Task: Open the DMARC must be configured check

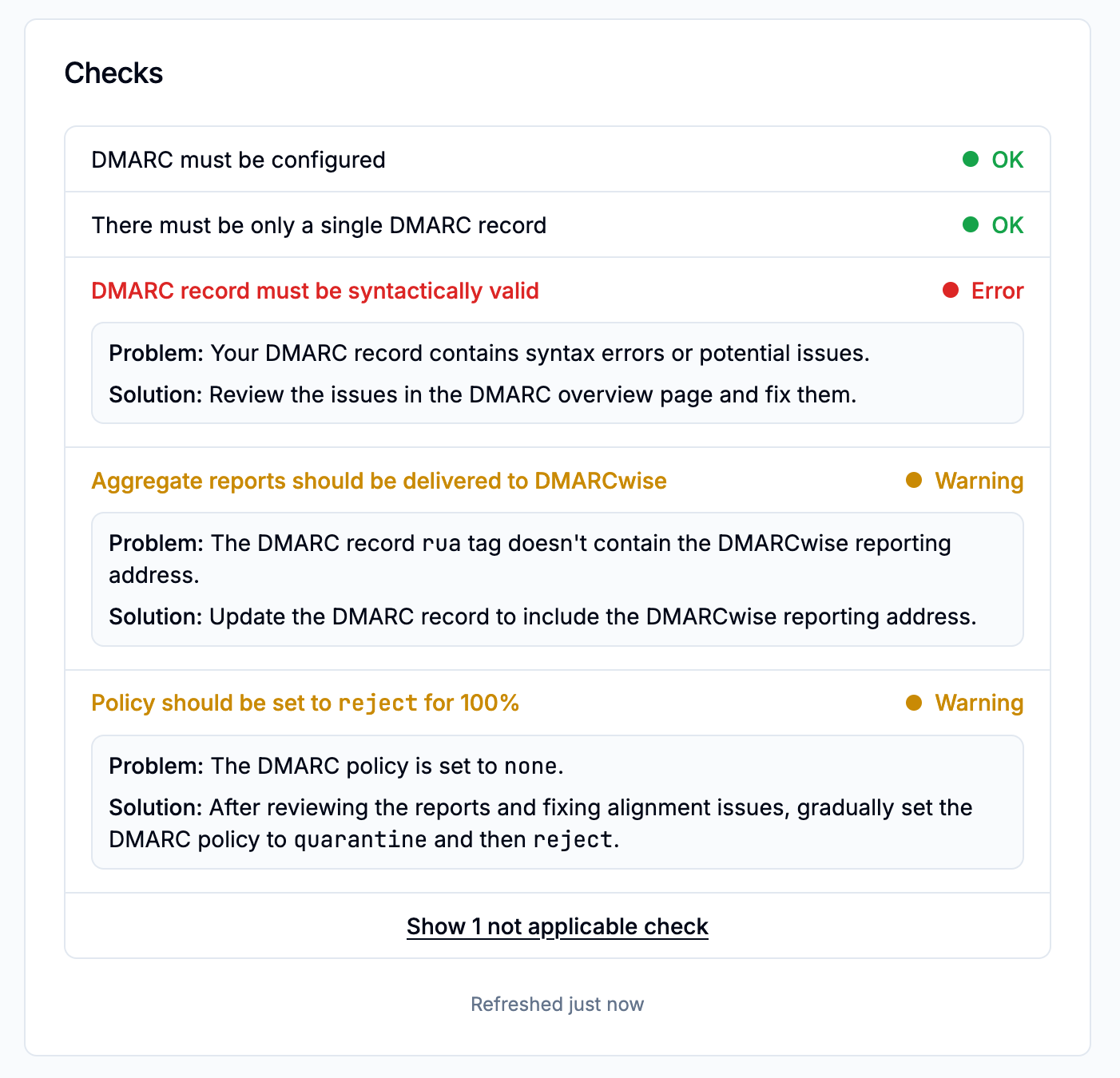Action: [238, 159]
